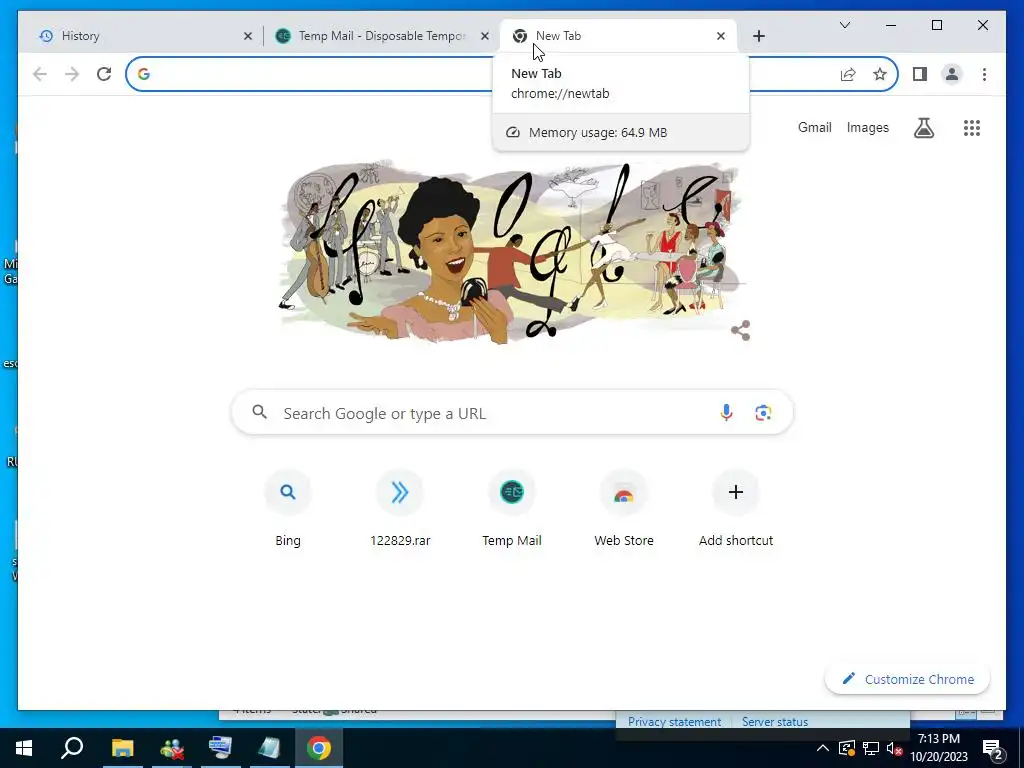Viewport: 1024px width, 768px height.
Task: Click the taskbar clock showing 7:13 PM
Action: point(938,748)
